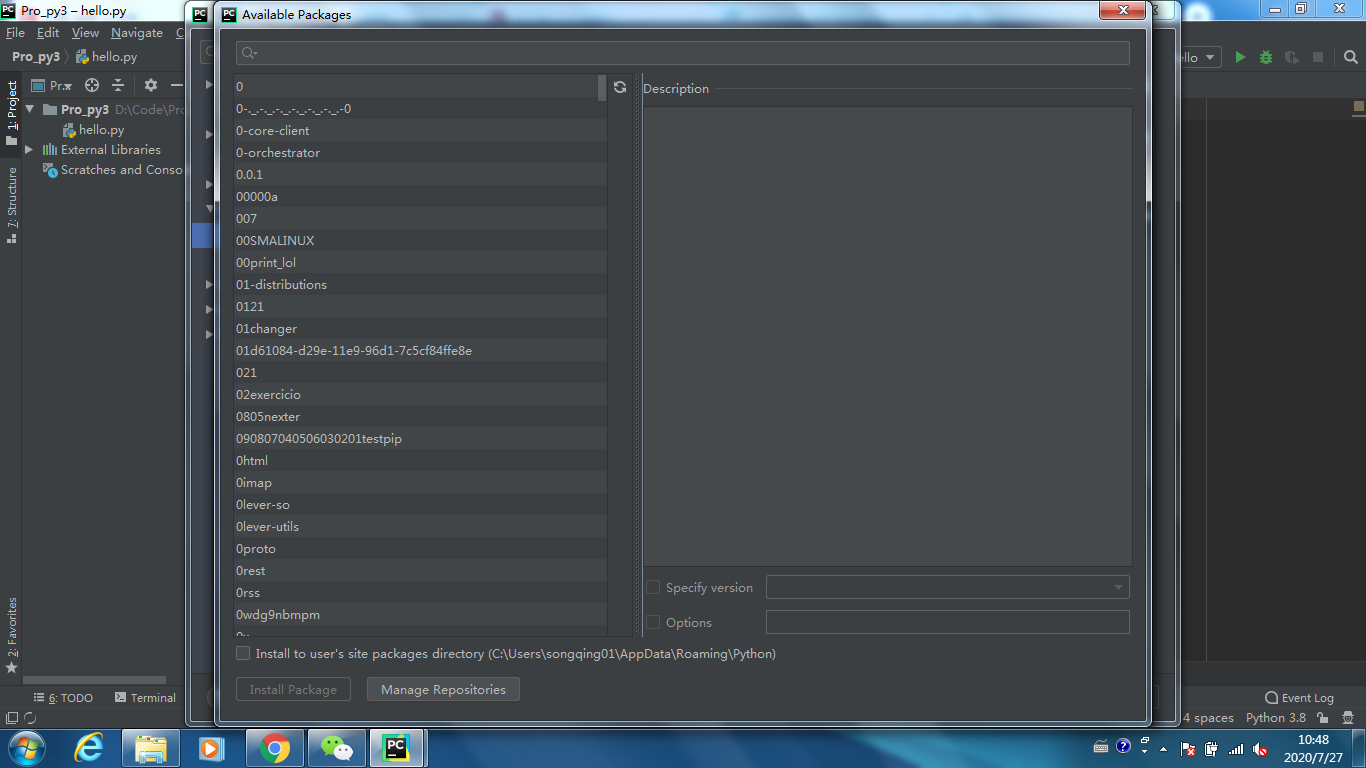The width and height of the screenshot is (1366, 768).
Task: Click the refresh packages list icon
Action: (620, 87)
